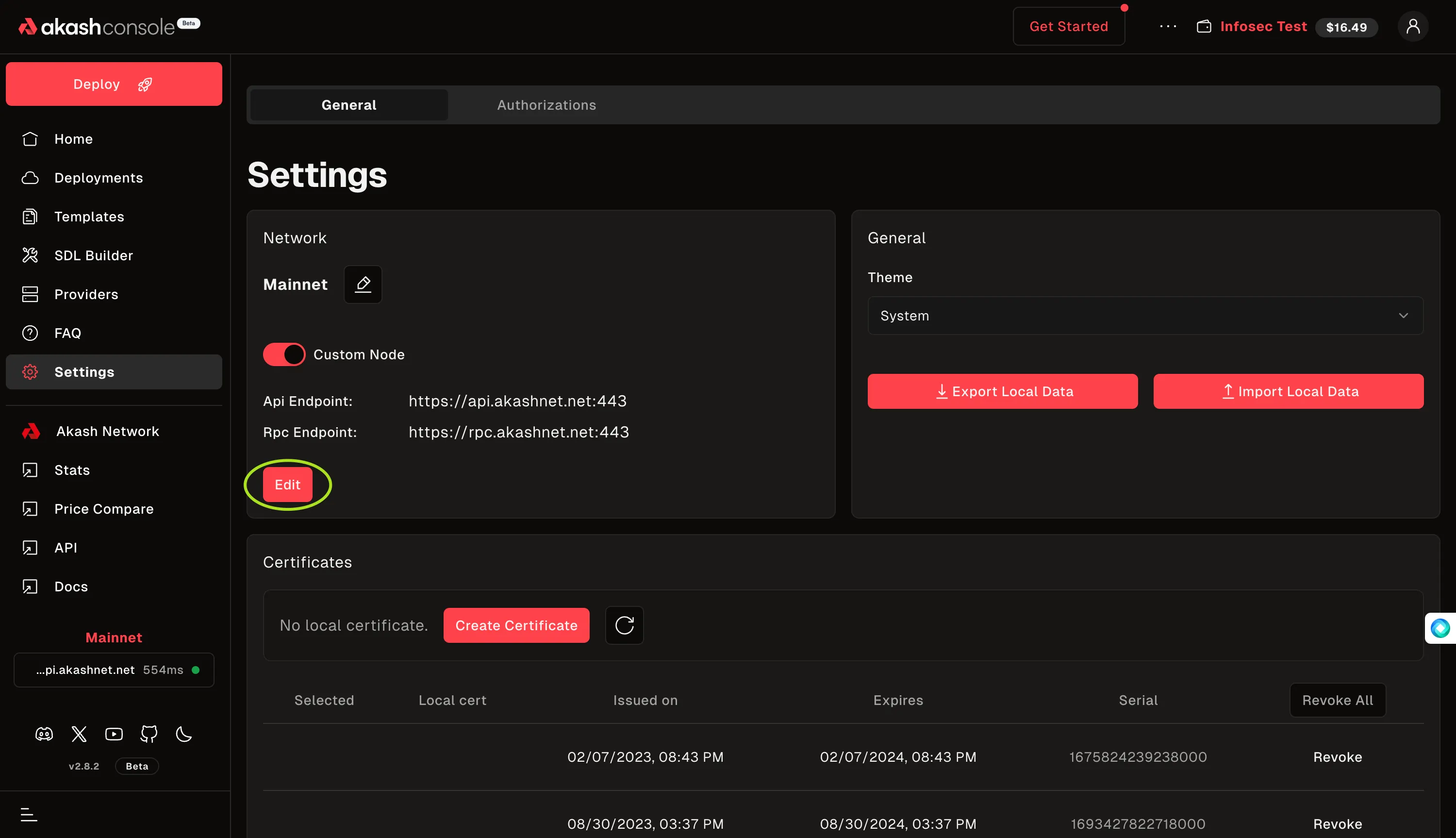Screen dimensions: 1456x838
Task: Click the floating blue widget at right edge
Action: coord(1440,628)
